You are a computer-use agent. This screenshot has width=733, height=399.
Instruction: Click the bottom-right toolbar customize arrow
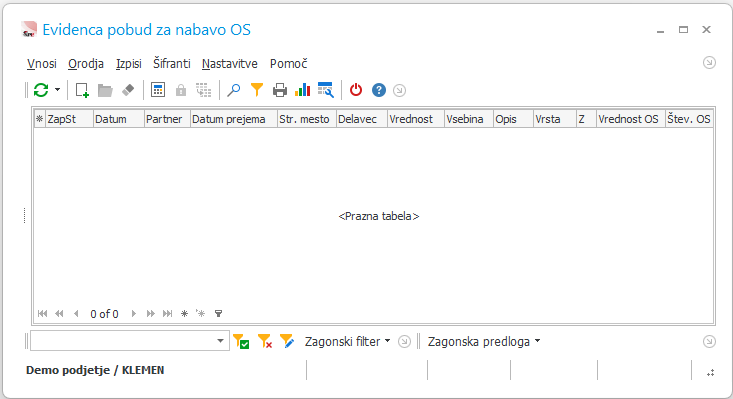pyautogui.click(x=709, y=342)
